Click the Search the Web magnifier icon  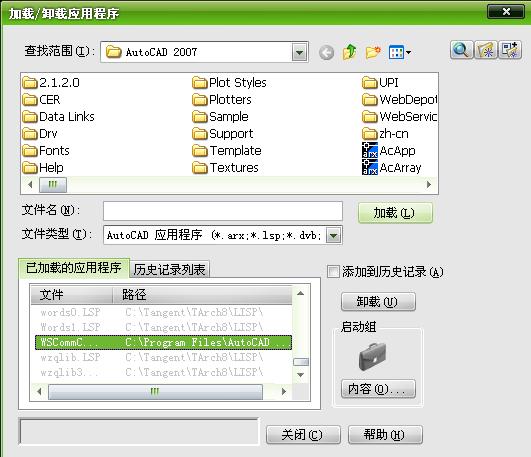[x=461, y=50]
